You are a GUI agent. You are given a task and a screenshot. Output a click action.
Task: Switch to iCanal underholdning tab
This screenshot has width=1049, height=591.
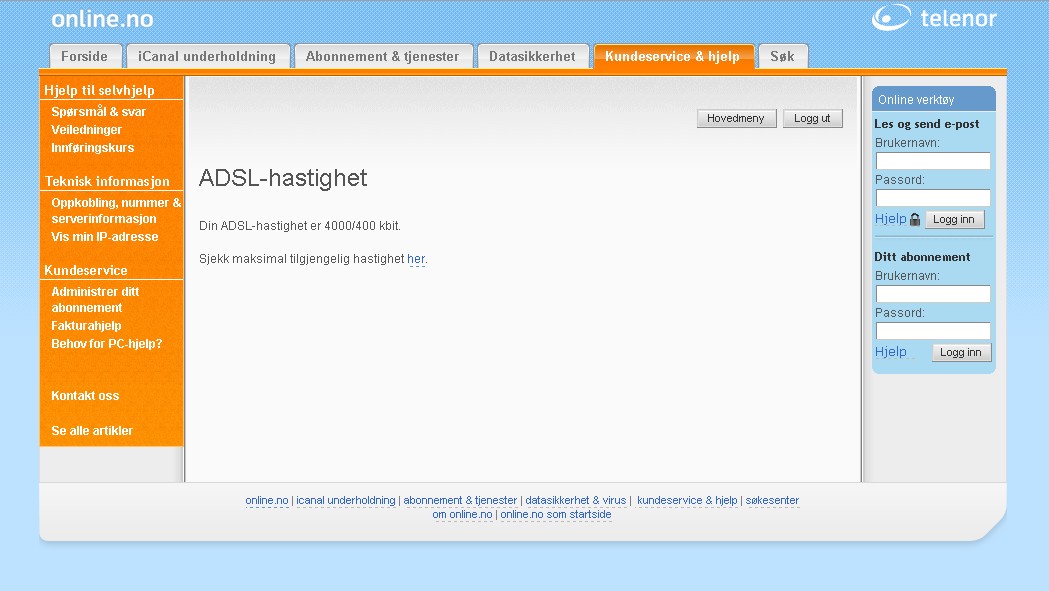coord(207,56)
